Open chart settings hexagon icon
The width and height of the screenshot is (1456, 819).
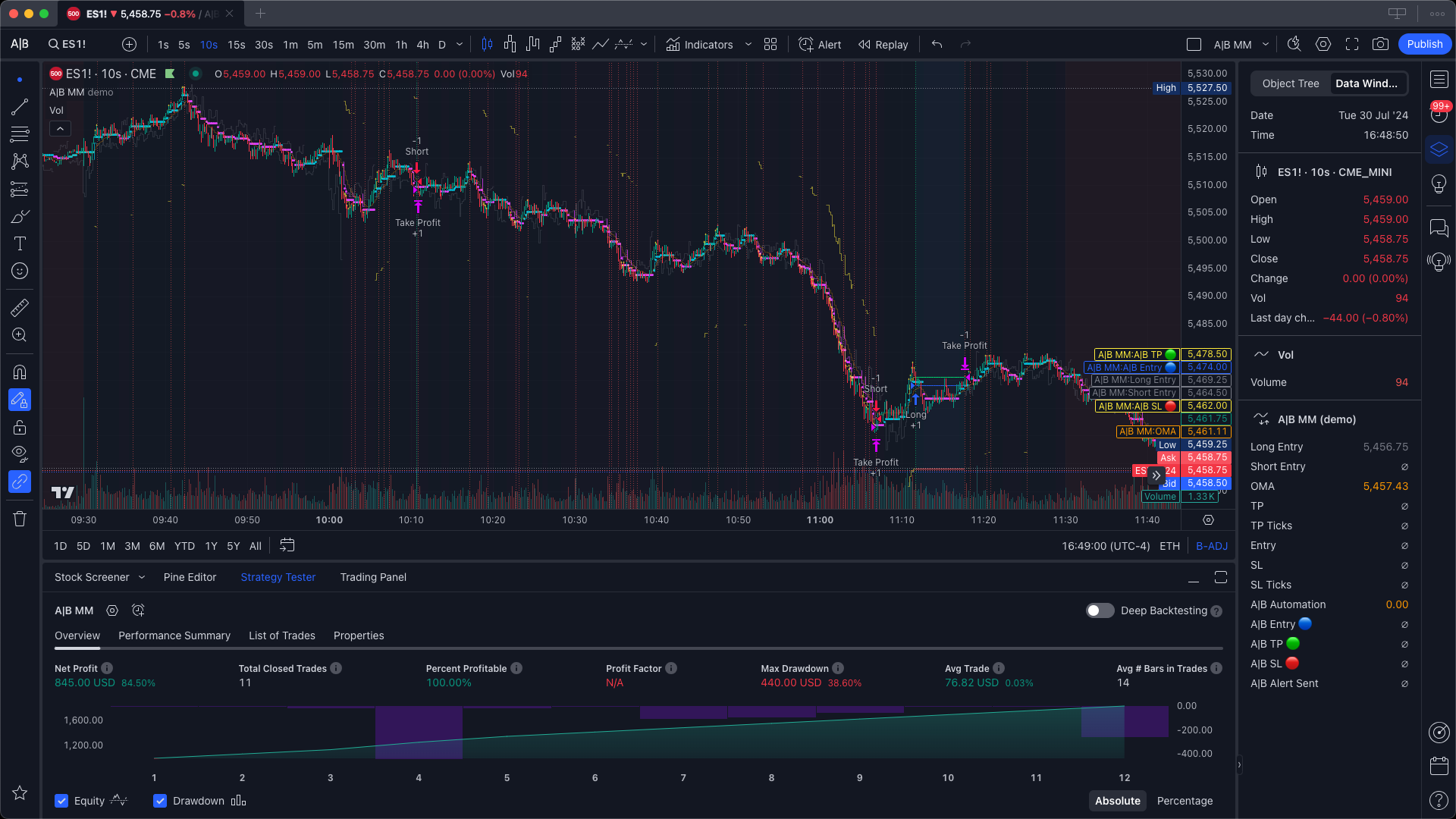1323,45
